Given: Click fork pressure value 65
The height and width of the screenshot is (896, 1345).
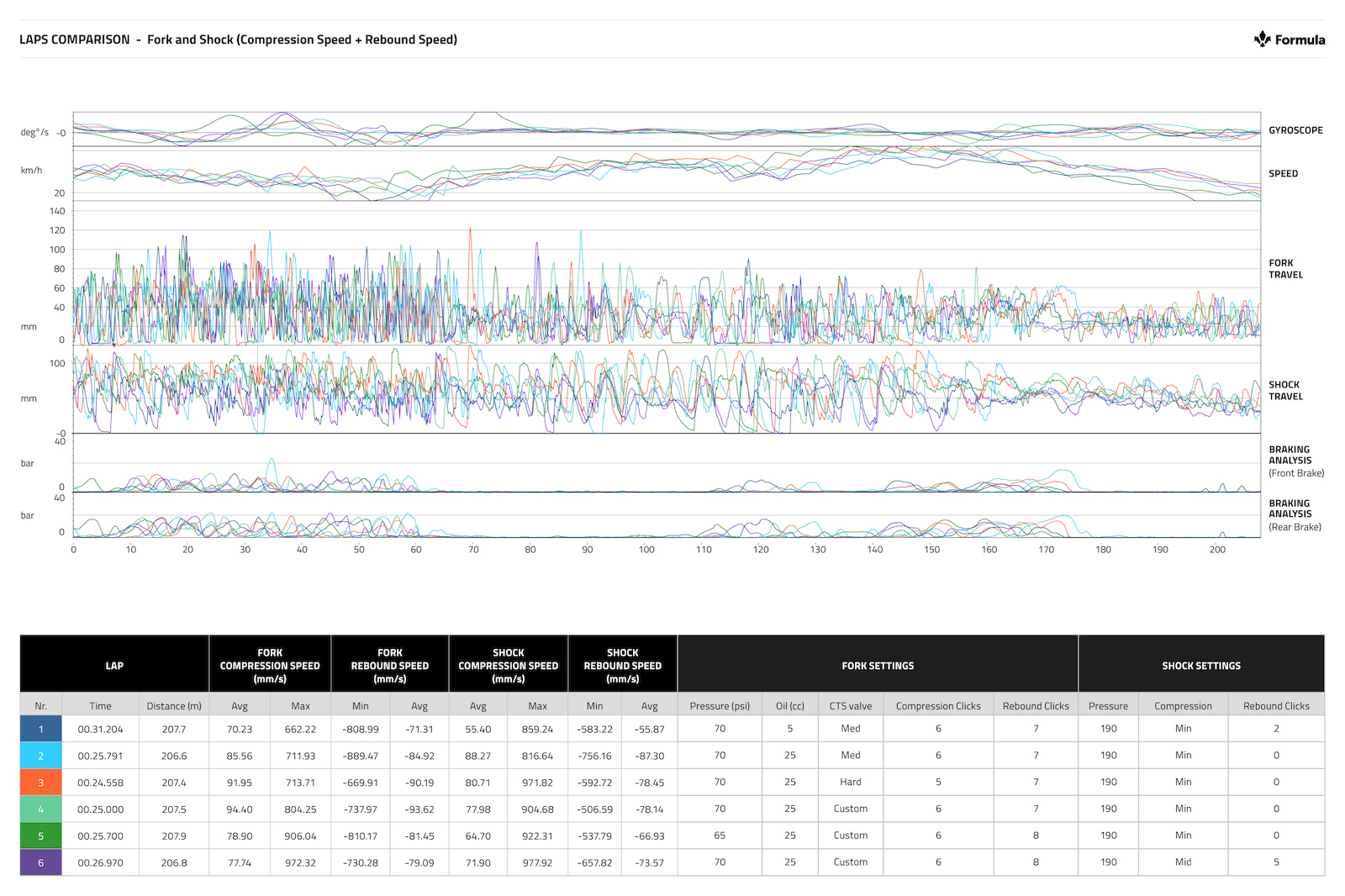Looking at the screenshot, I should click(x=720, y=836).
